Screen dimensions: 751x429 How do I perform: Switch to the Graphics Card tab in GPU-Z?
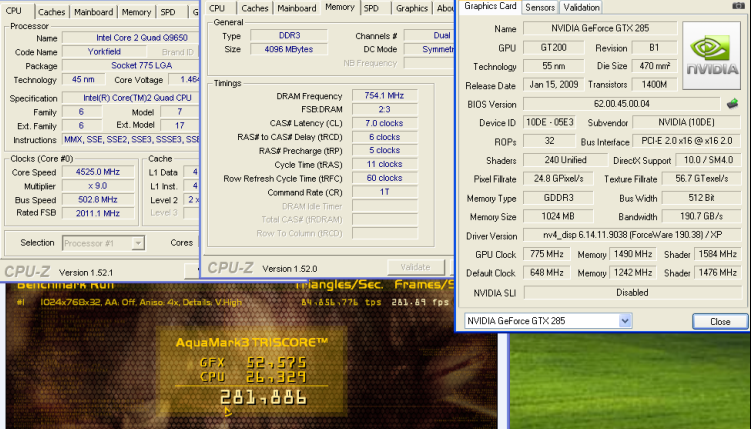point(490,7)
